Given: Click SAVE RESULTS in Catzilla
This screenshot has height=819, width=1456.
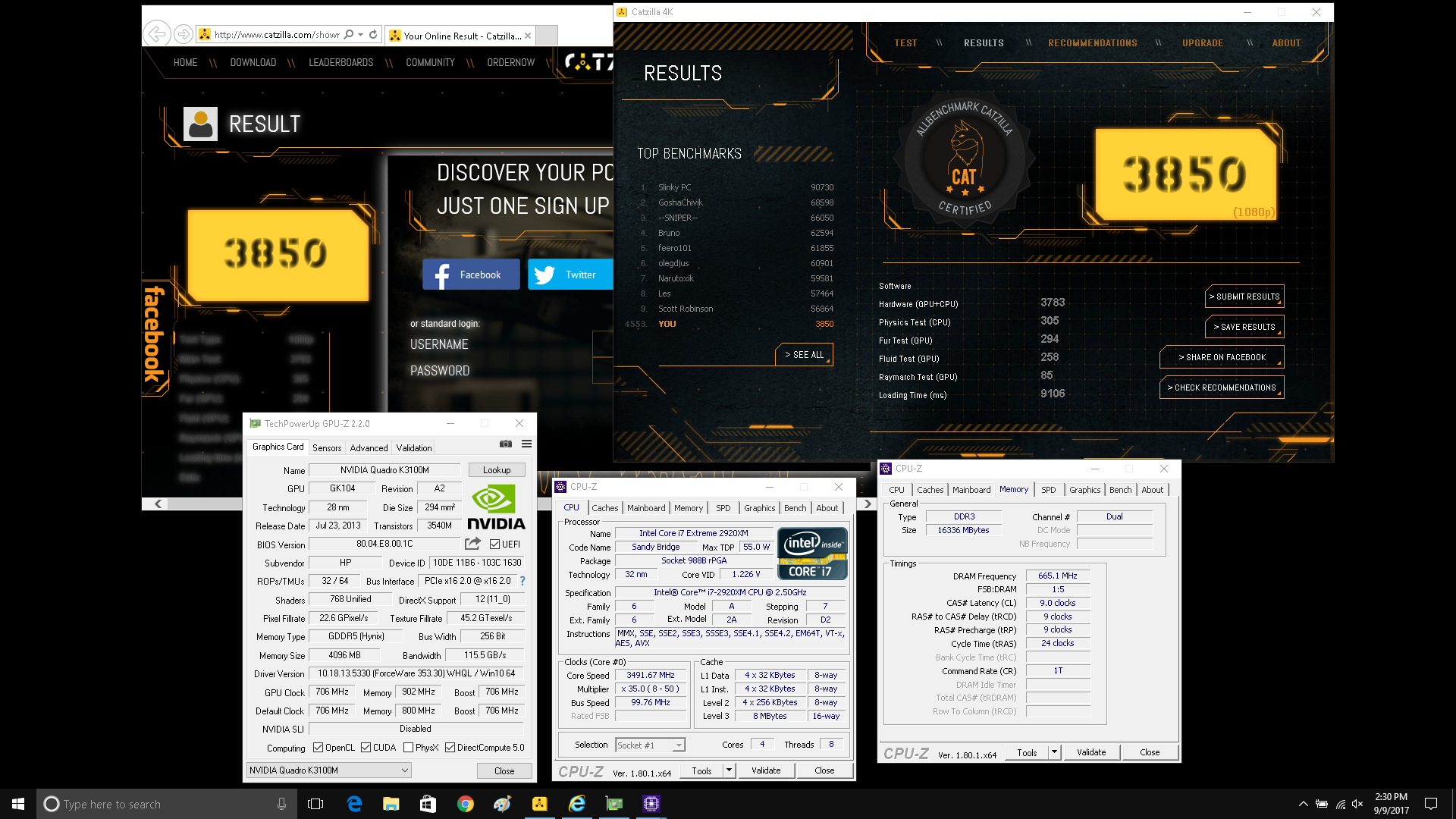Looking at the screenshot, I should (x=1244, y=327).
